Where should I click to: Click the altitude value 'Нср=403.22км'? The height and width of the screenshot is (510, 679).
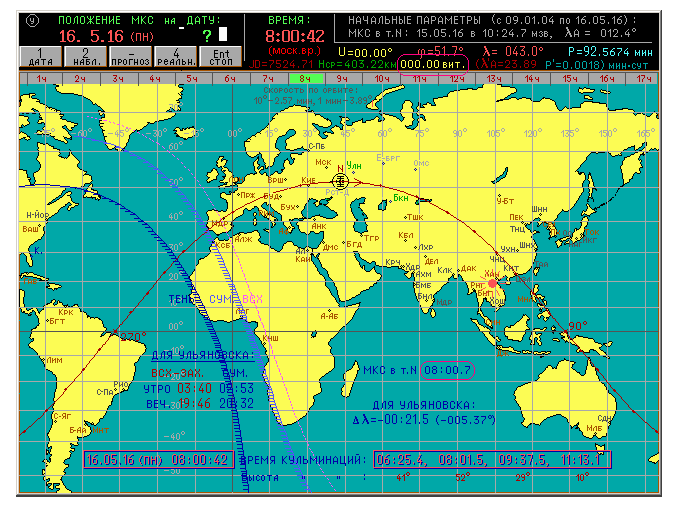coord(358,65)
